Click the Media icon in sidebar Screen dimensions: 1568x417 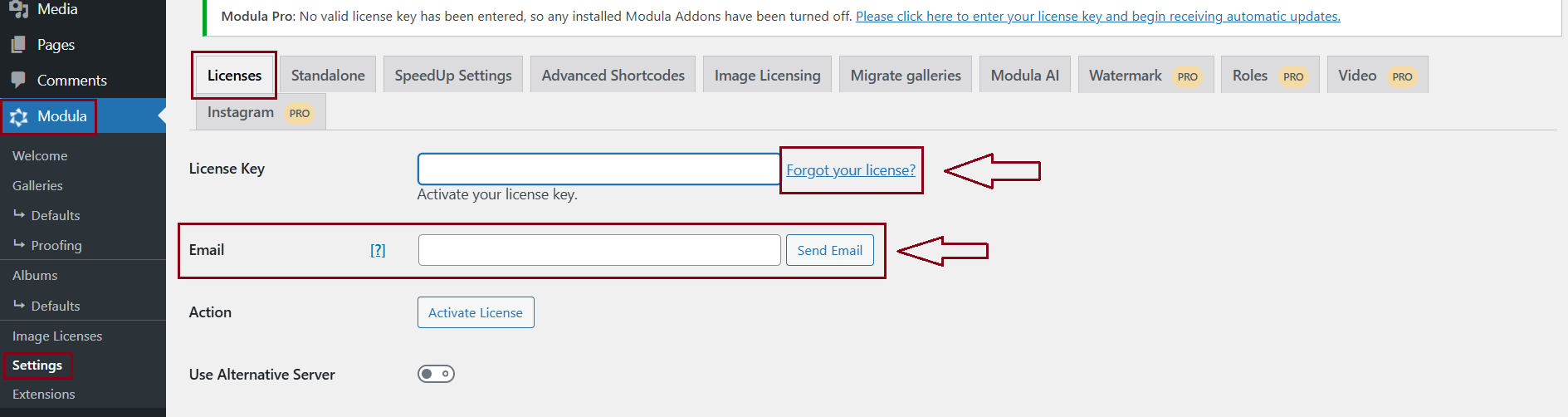(18, 9)
